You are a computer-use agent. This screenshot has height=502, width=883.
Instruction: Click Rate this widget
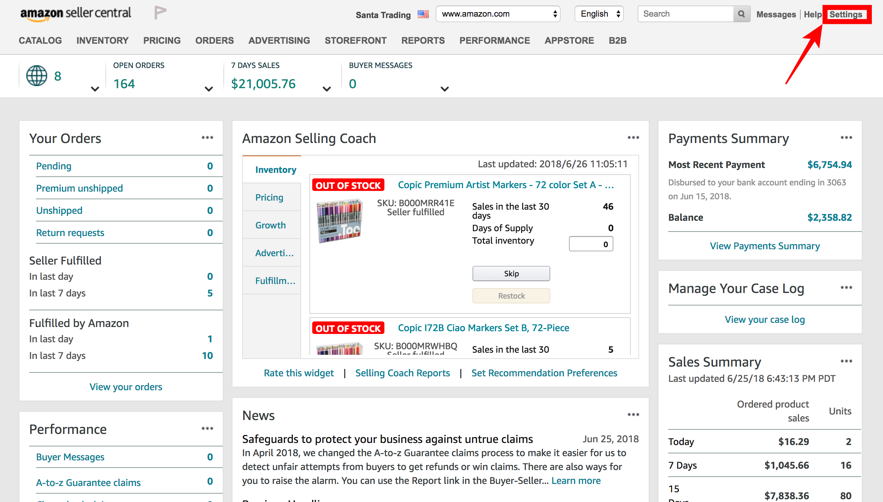(298, 373)
